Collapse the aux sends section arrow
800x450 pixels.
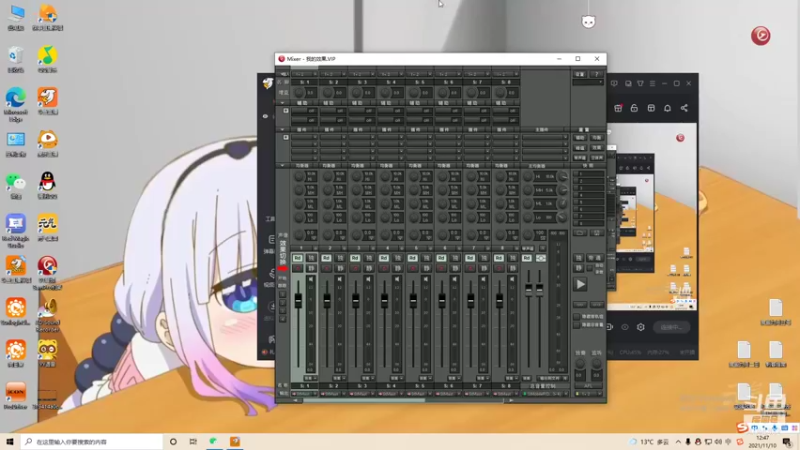[282, 103]
